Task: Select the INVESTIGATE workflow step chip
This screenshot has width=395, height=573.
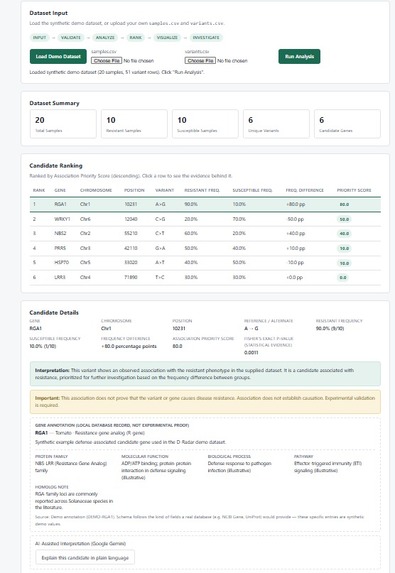Action: (206, 38)
